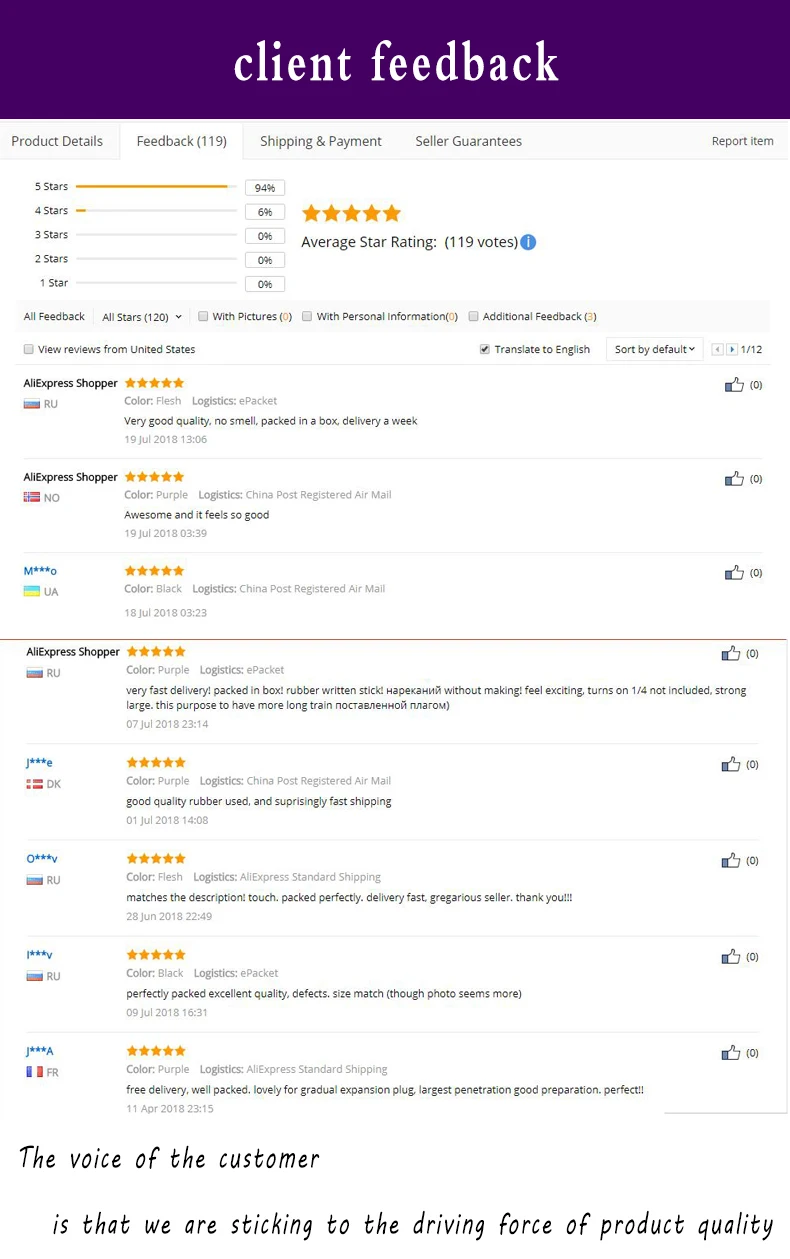Like the Norway shopper's review with thumbs-up
The height and width of the screenshot is (1259, 790).
(734, 478)
